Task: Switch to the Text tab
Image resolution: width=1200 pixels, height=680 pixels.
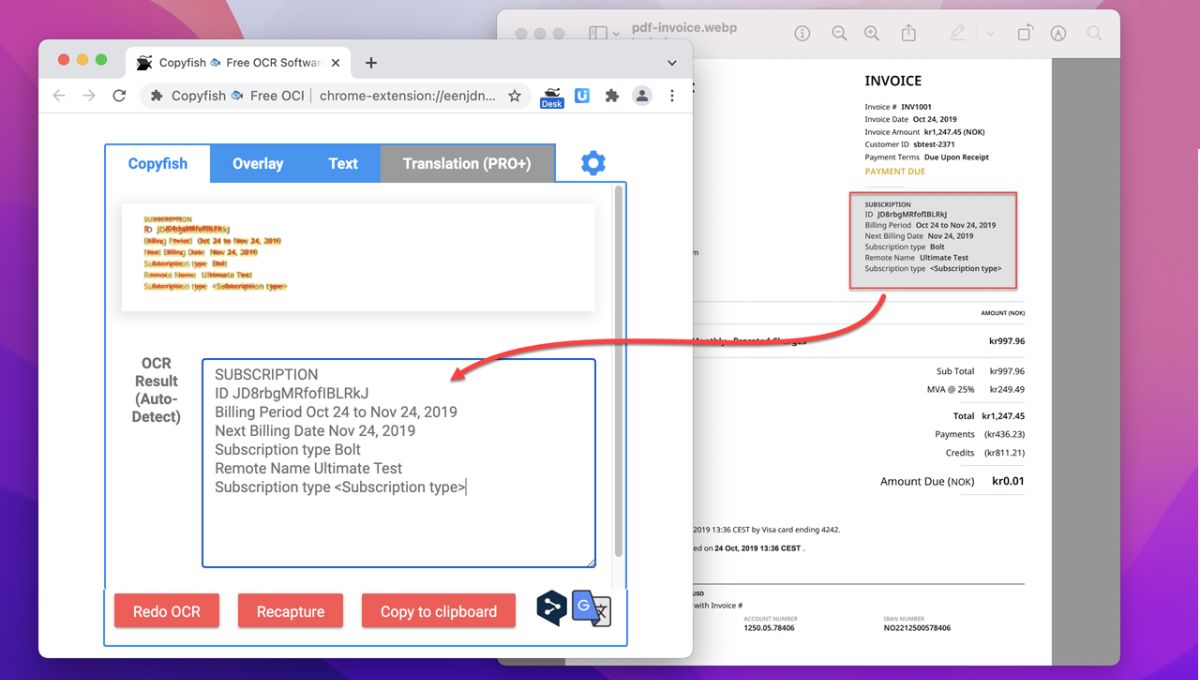Action: coord(343,164)
